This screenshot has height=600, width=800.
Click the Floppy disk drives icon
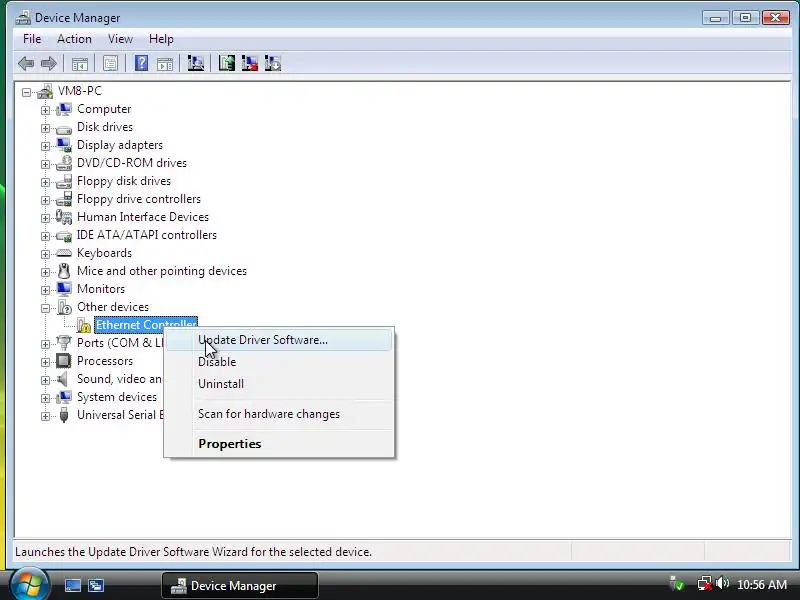click(64, 181)
